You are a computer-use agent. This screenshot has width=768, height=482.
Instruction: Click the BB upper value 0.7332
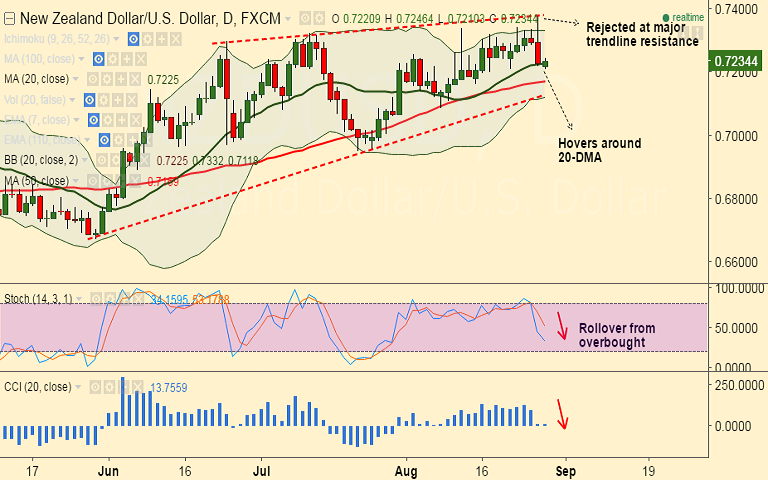pos(208,161)
